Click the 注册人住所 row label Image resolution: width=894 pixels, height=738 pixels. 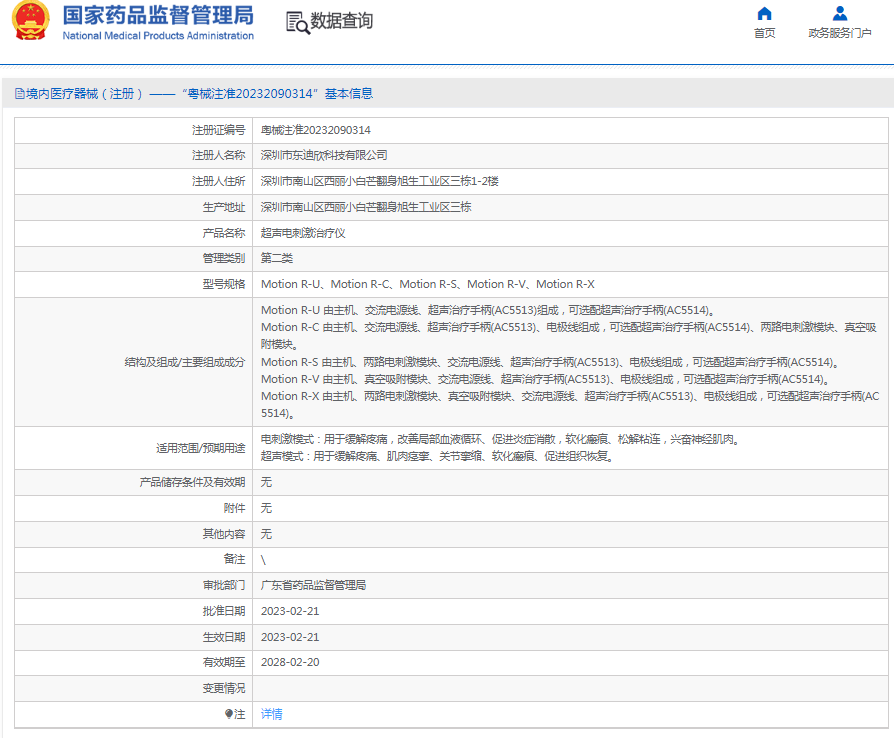(218, 181)
